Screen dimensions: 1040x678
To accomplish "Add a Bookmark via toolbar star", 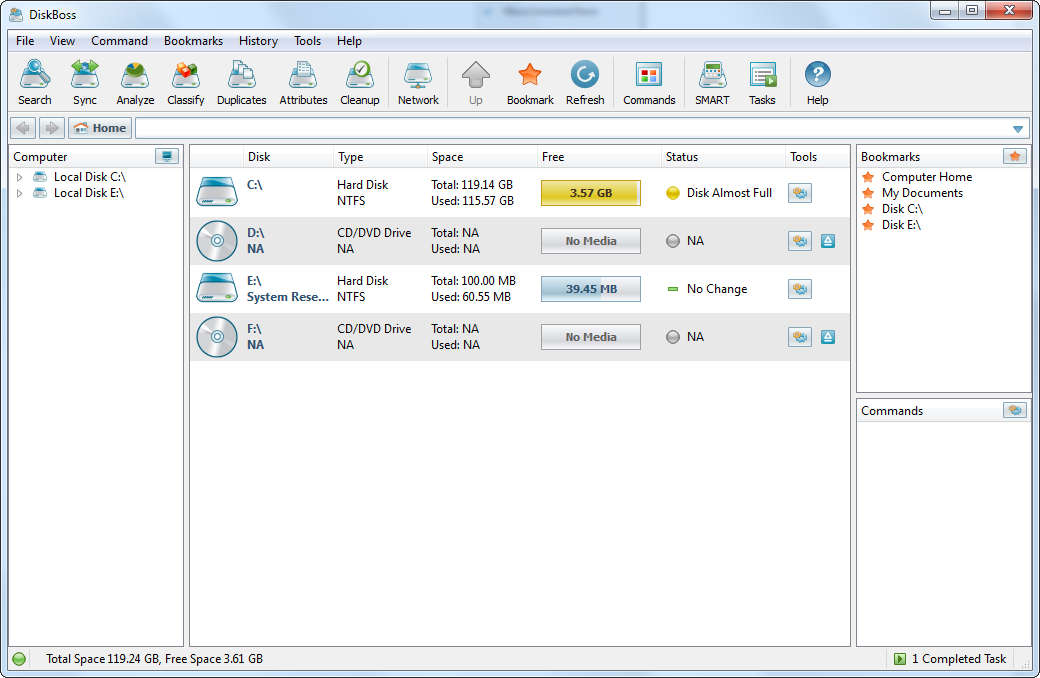I will (x=530, y=82).
